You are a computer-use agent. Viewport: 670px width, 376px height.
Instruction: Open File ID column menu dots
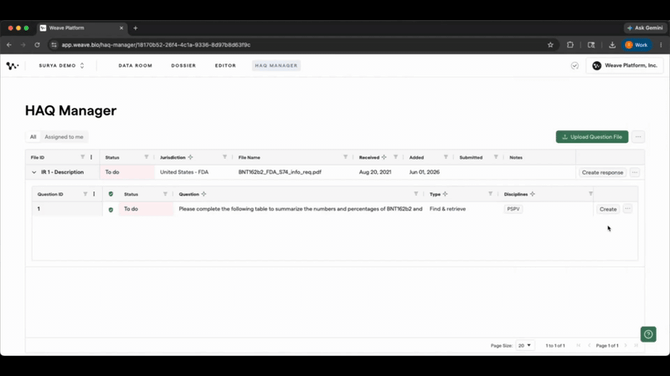pos(91,157)
